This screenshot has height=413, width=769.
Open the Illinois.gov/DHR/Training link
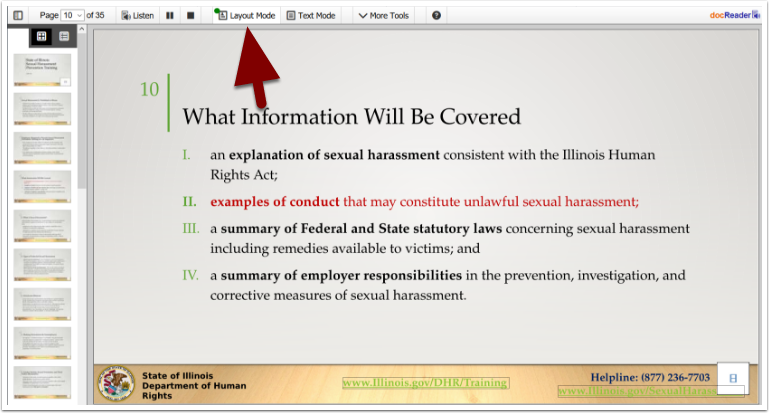click(x=425, y=383)
